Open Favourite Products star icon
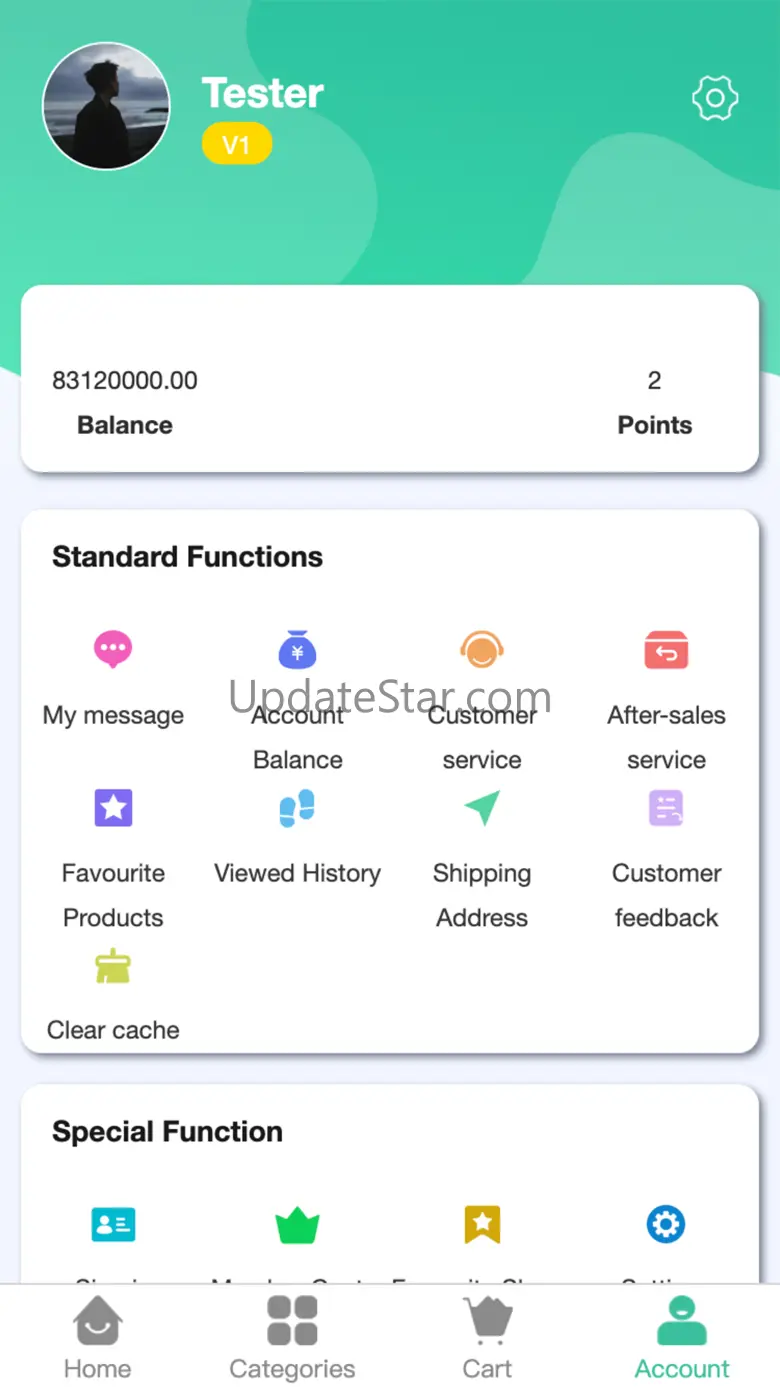780x1387 pixels. (x=113, y=808)
